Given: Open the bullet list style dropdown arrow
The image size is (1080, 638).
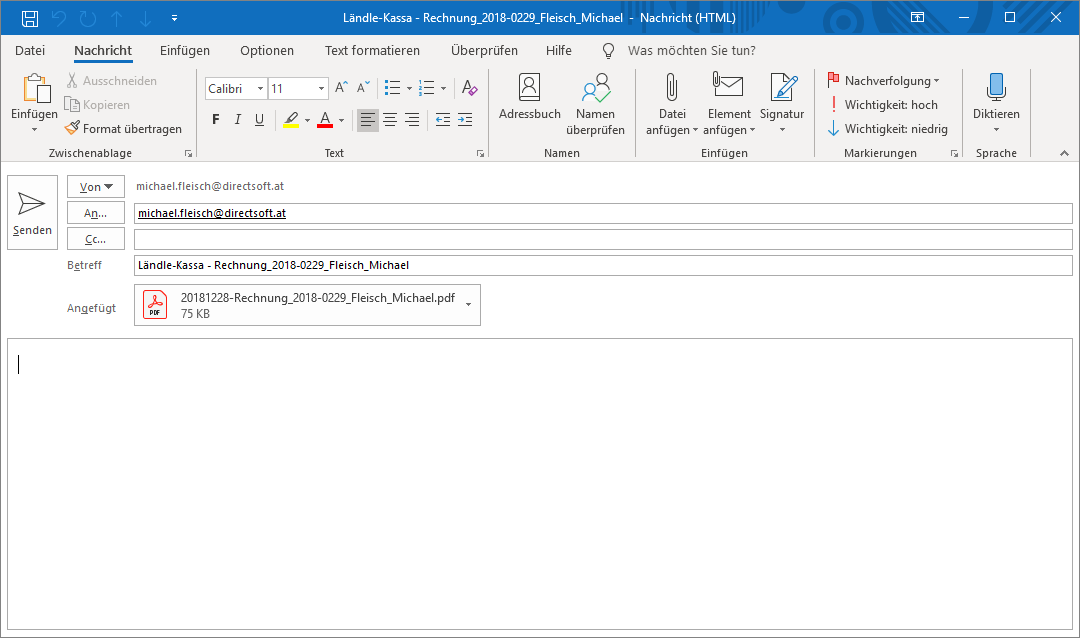Looking at the screenshot, I should click(x=409, y=88).
